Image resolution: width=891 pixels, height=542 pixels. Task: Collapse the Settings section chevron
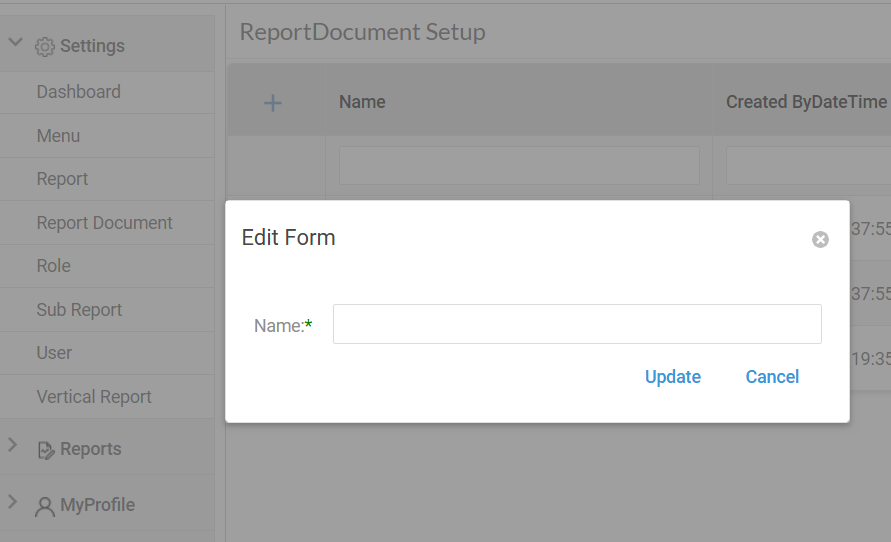click(x=15, y=42)
